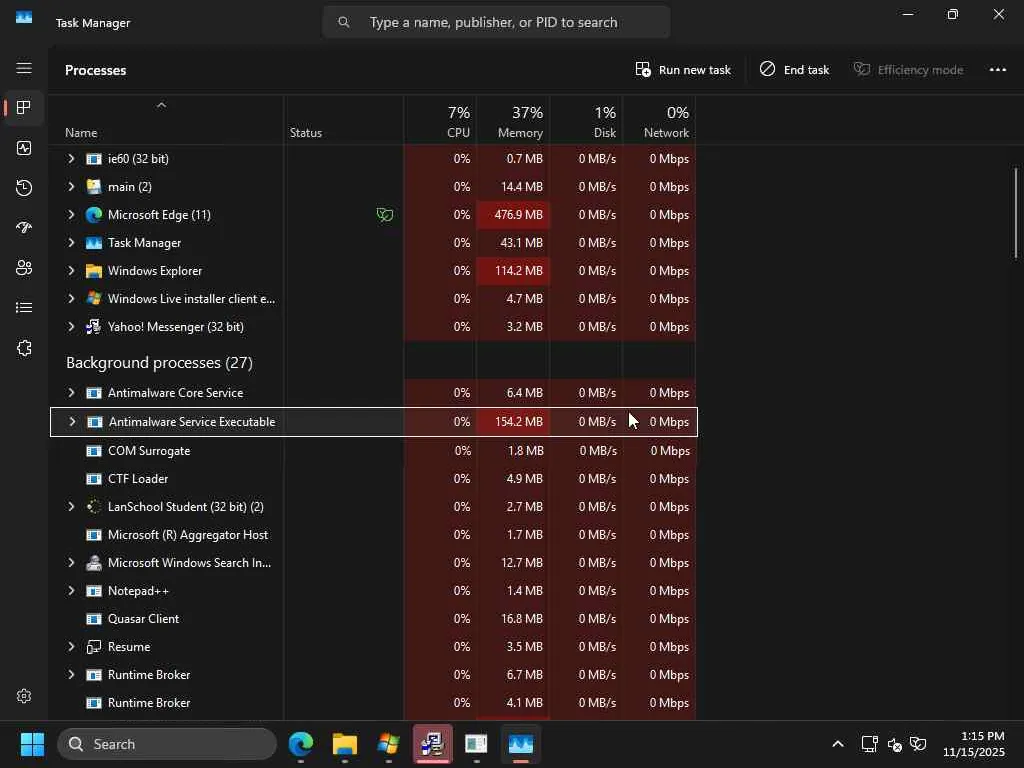Click the Microsoft Edge process icon
1024x768 pixels.
pos(94,215)
